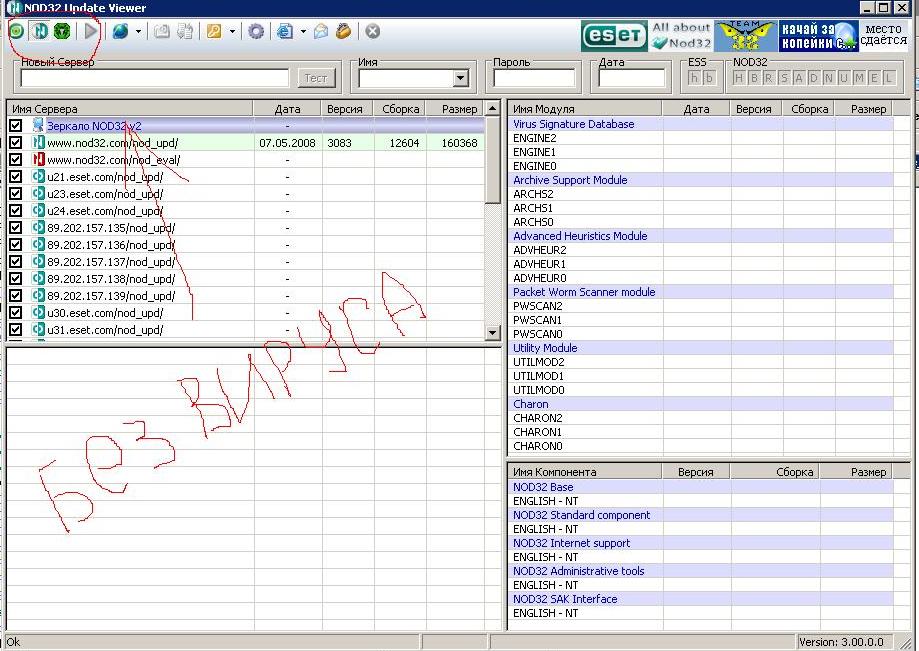Click the Имя Компонента column header
This screenshot has width=919, height=651.
584,472
